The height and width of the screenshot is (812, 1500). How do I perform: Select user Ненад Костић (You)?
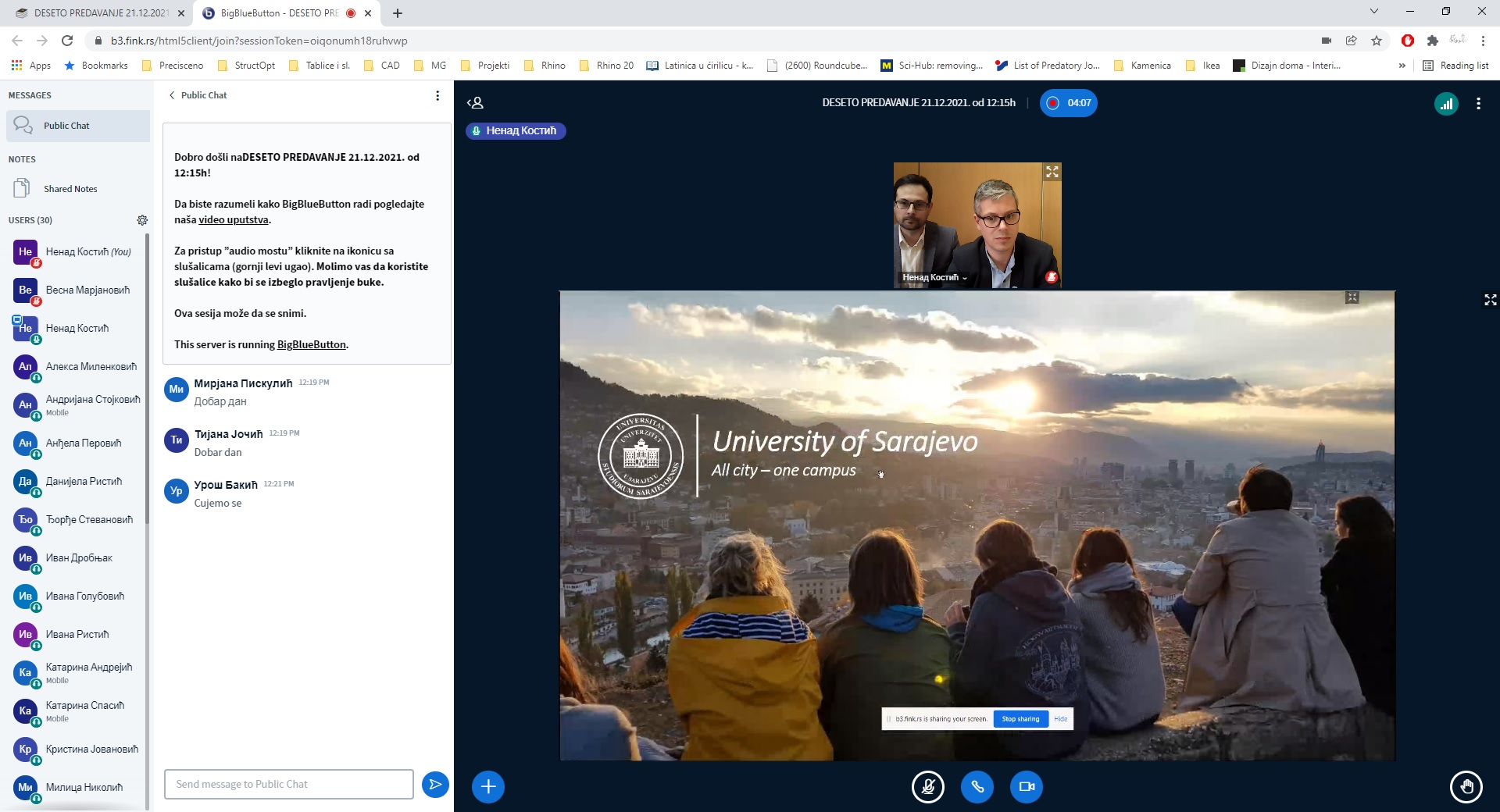(77, 251)
